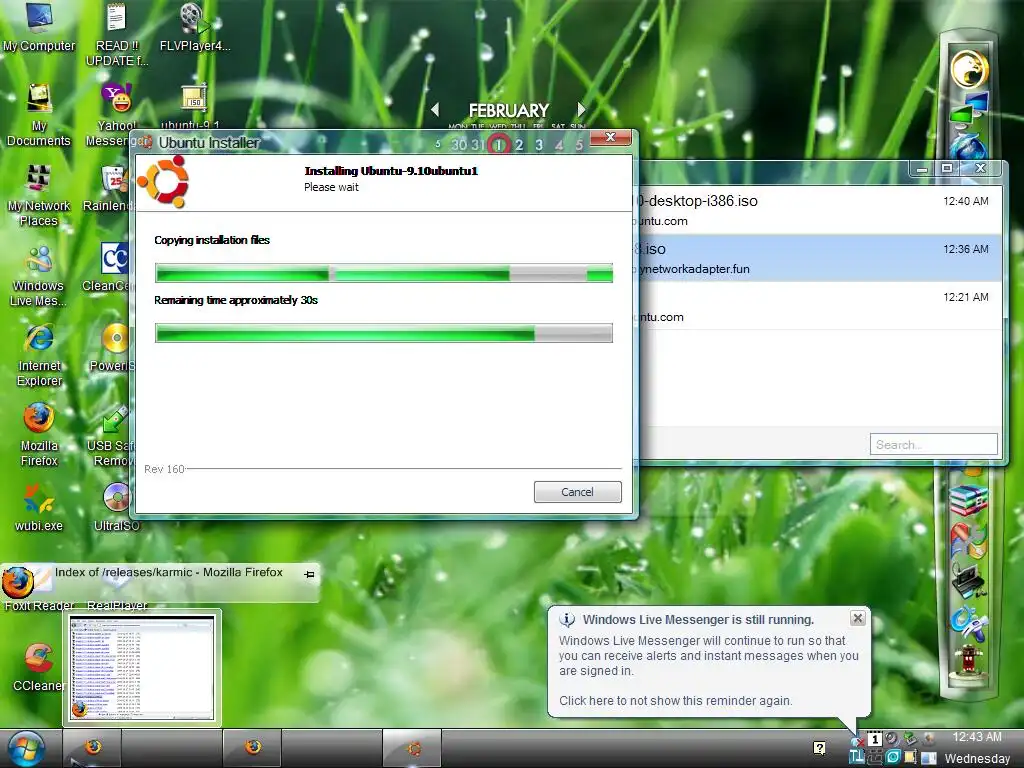Launch Windows Live Messenger desktop shortcut
This screenshot has height=768, width=1024.
(39, 275)
